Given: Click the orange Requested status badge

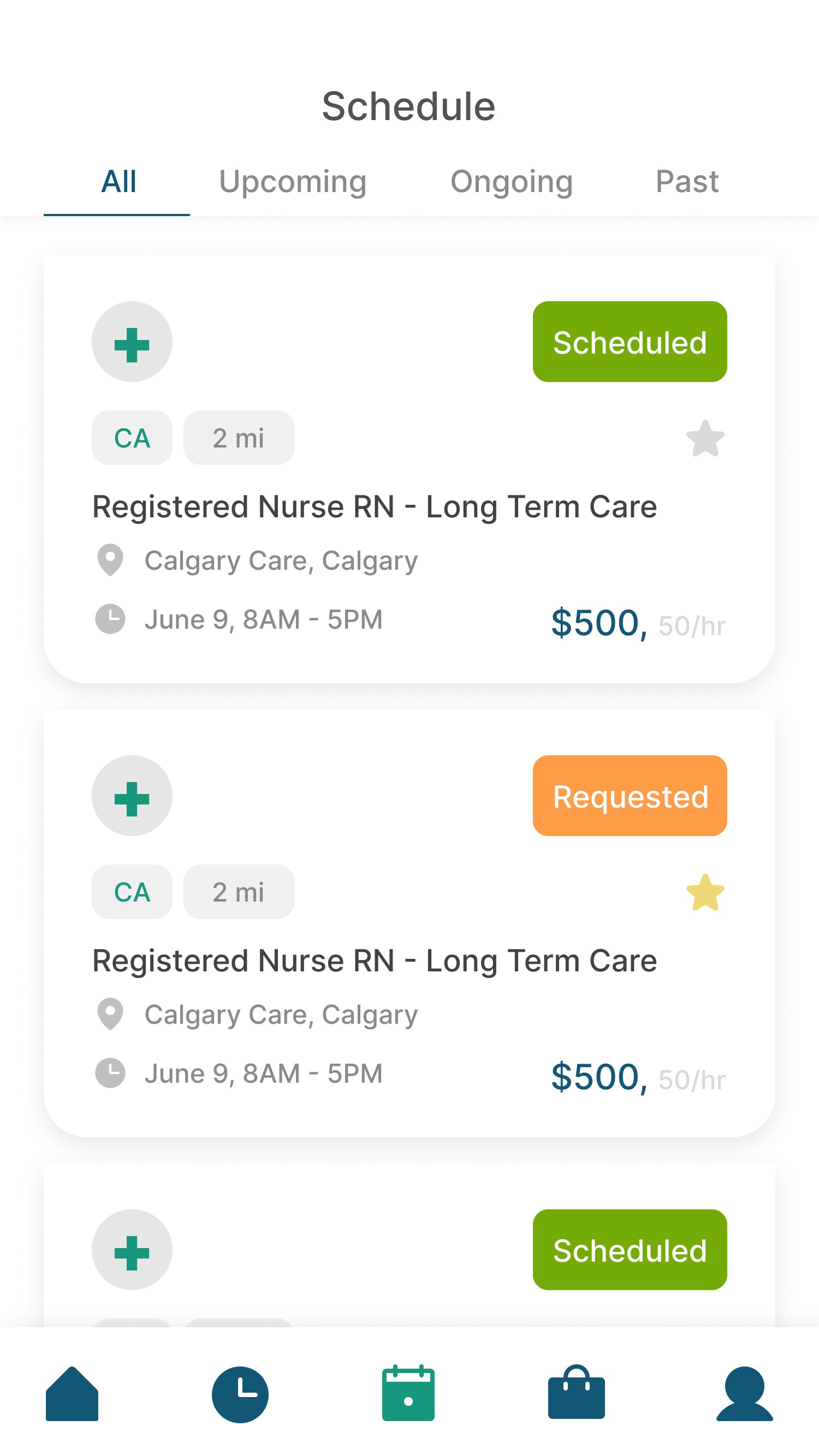Looking at the screenshot, I should [630, 796].
